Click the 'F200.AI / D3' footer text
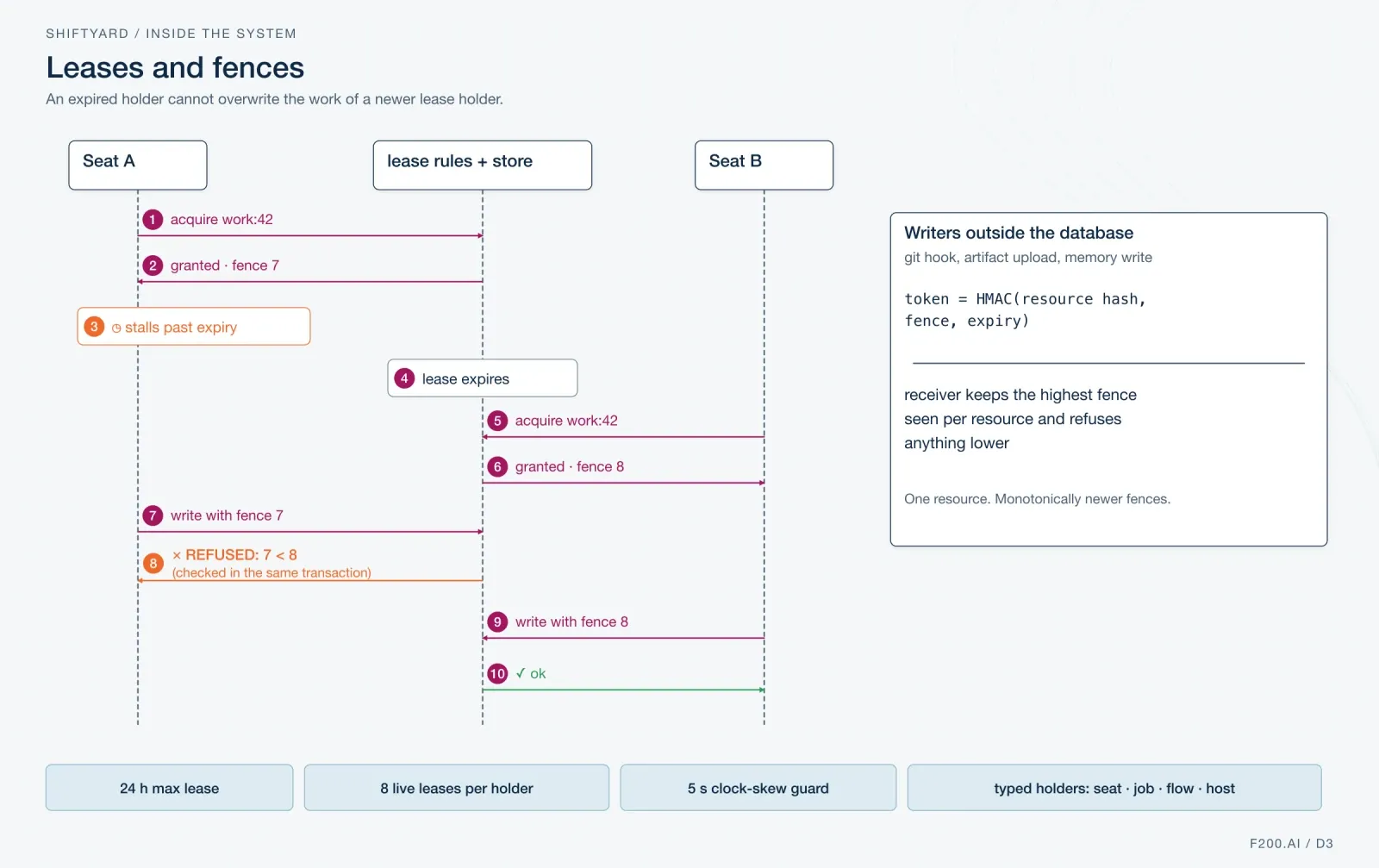1379x868 pixels. 1291,843
